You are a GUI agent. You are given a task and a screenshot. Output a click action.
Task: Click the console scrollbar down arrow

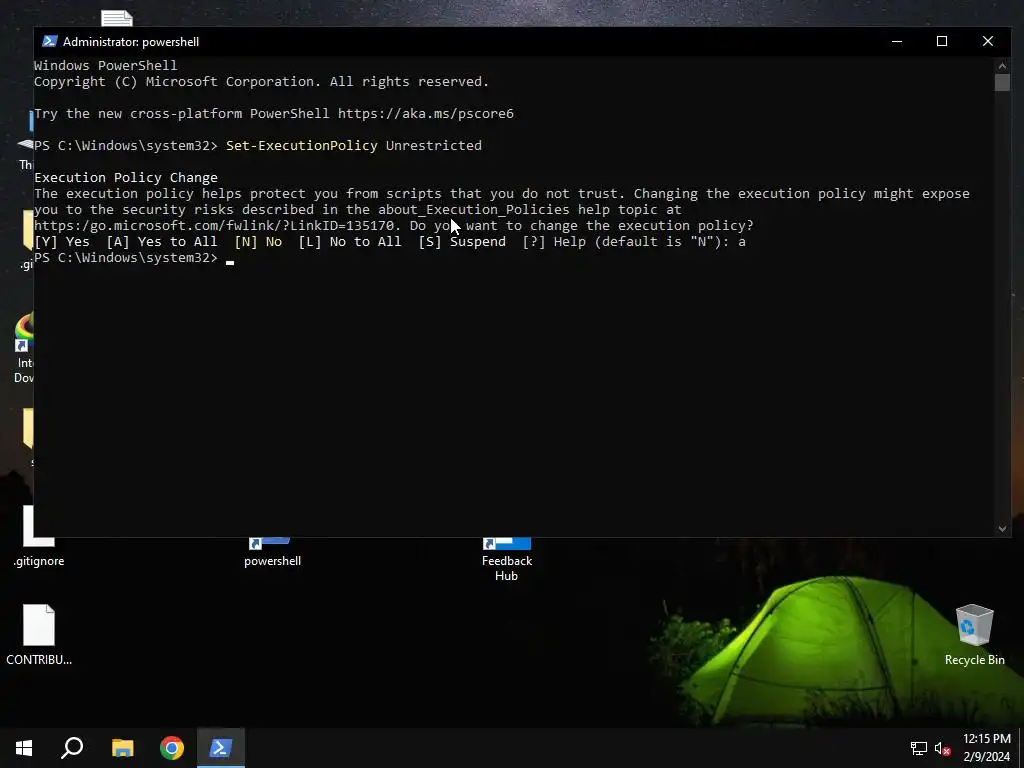(x=1002, y=529)
